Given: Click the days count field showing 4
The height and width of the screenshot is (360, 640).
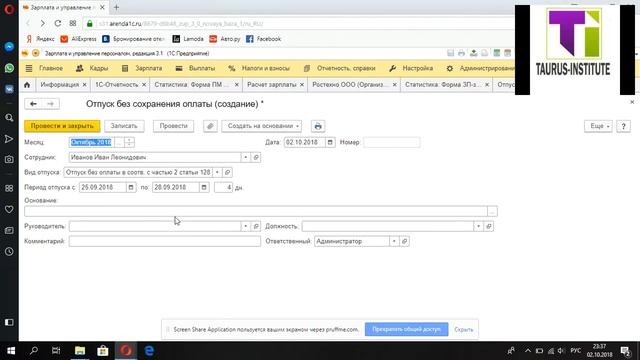Looking at the screenshot, I should pyautogui.click(x=223, y=187).
